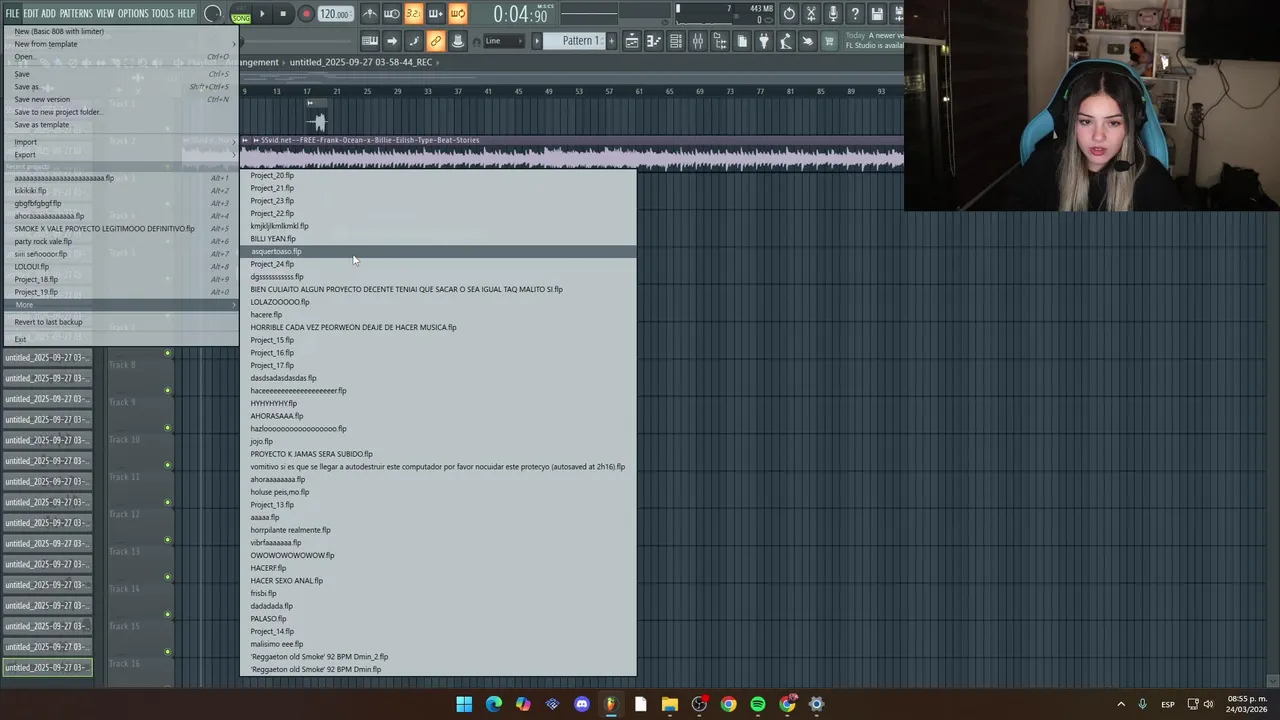Toggle the PAT/SONG mode switch
Viewport: 1280px width, 720px height.
coord(241,14)
